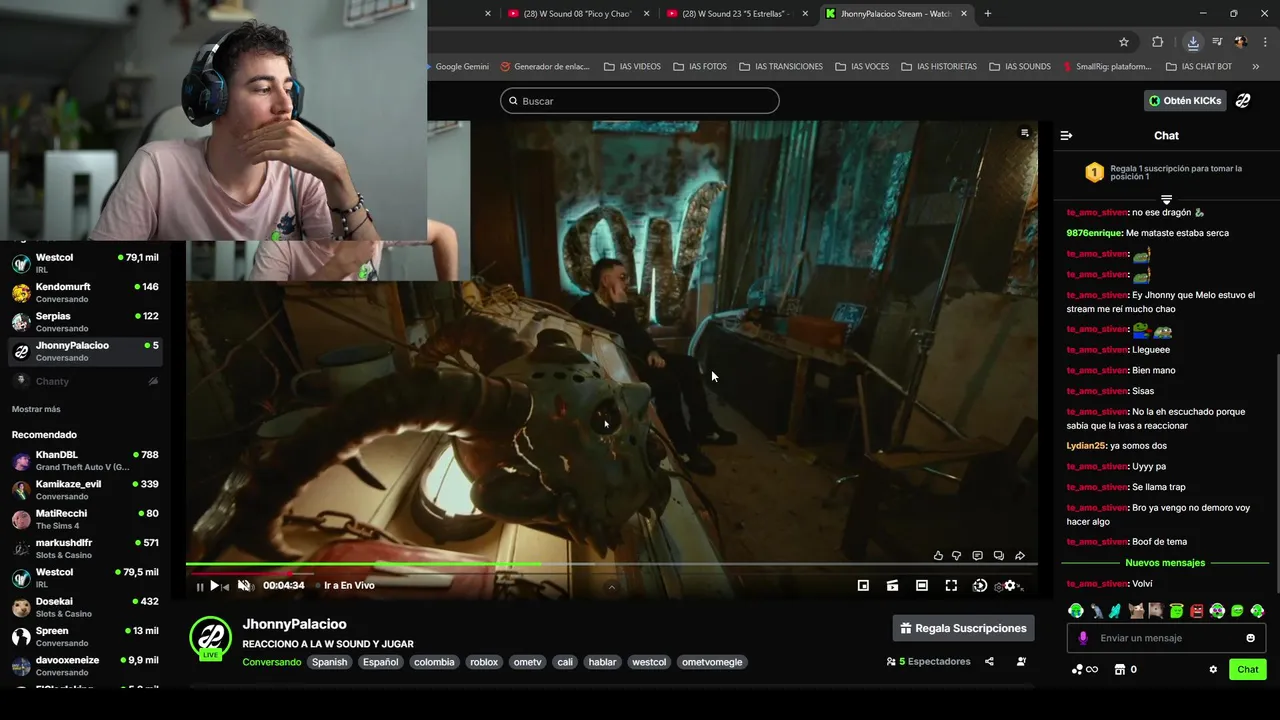Viewport: 1280px width, 720px height.
Task: Focus the Buscar search field
Action: [x=640, y=101]
